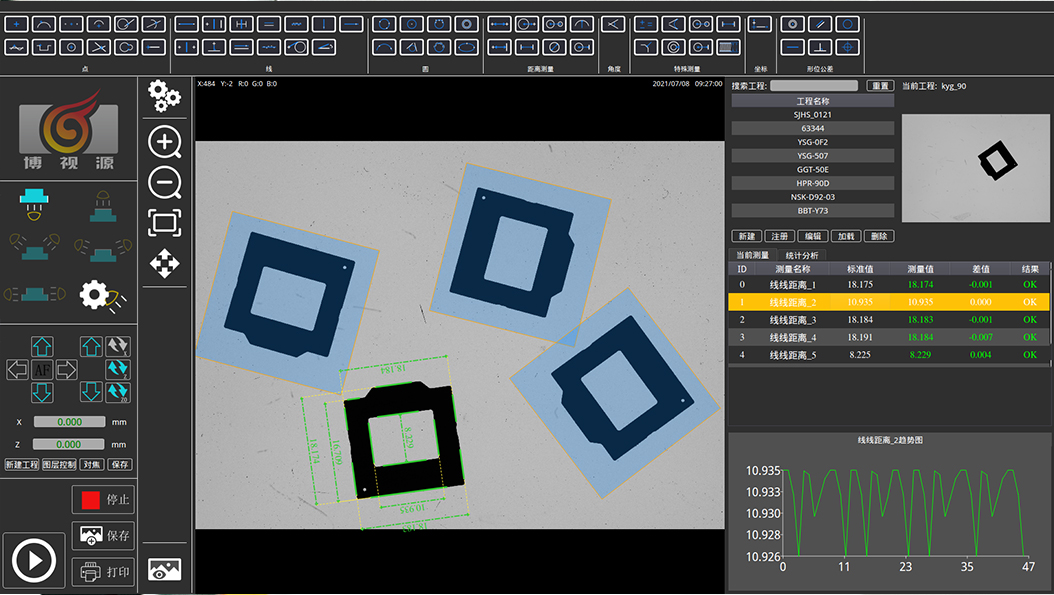Start measurement with the play button

coord(34,560)
